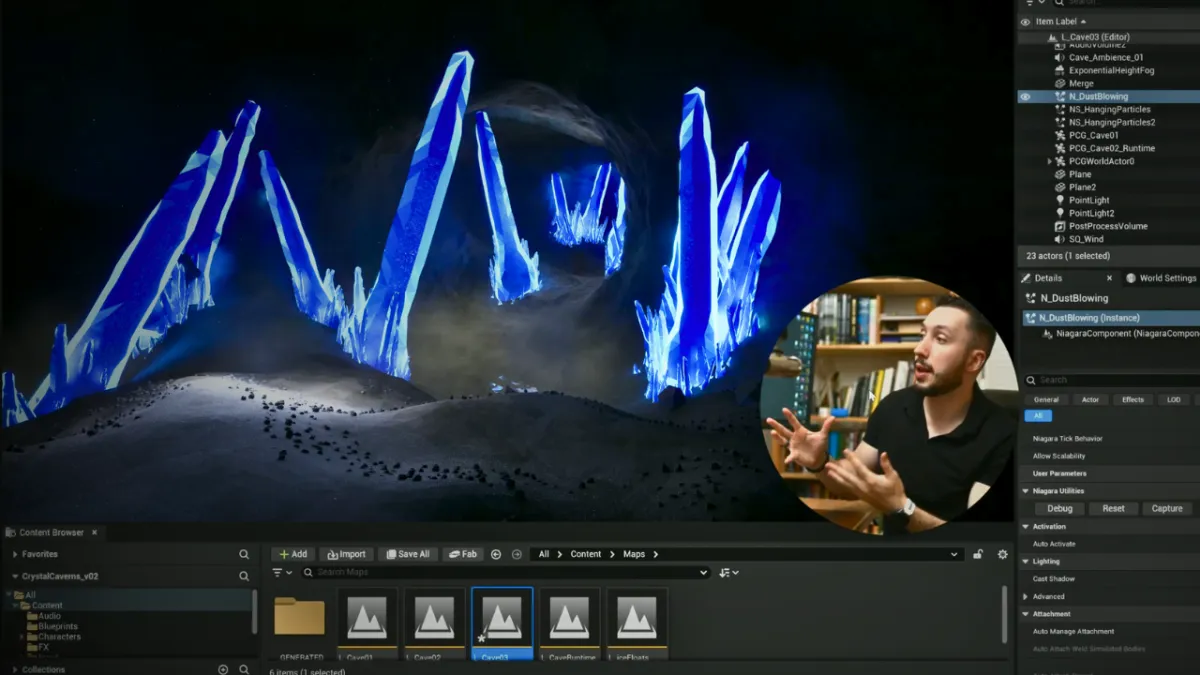Open the sort options dropdown in Content Browser
The image size is (1200, 675).
tap(729, 573)
